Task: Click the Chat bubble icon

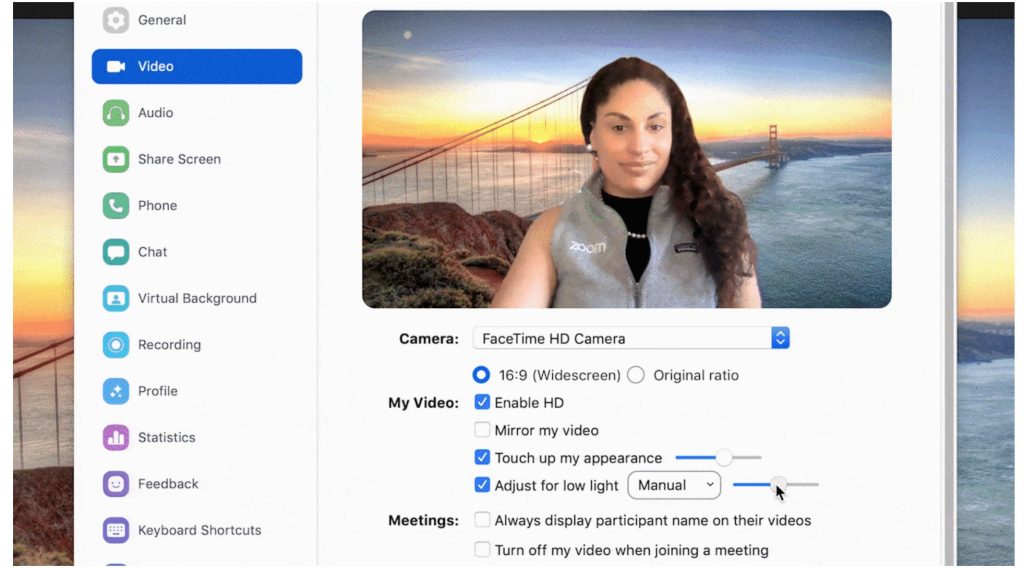Action: pos(116,252)
